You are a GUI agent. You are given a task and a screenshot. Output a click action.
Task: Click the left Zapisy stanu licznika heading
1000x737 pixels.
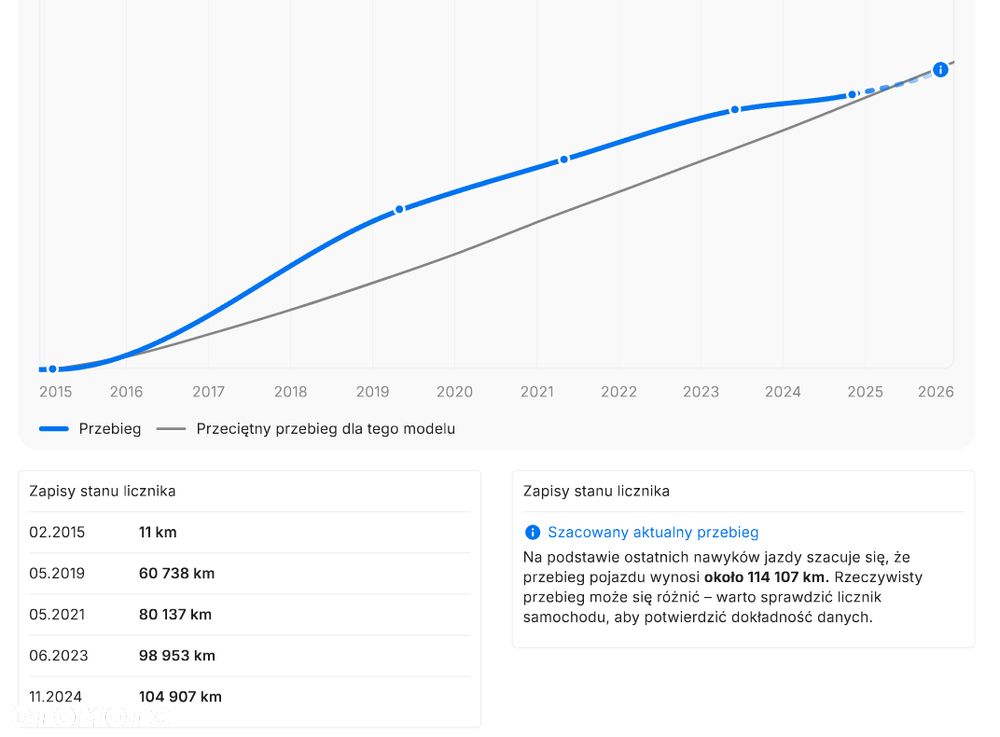pos(102,491)
